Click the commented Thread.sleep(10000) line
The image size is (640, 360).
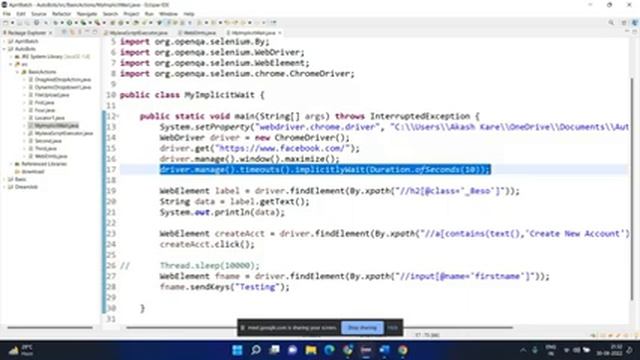click(x=209, y=265)
